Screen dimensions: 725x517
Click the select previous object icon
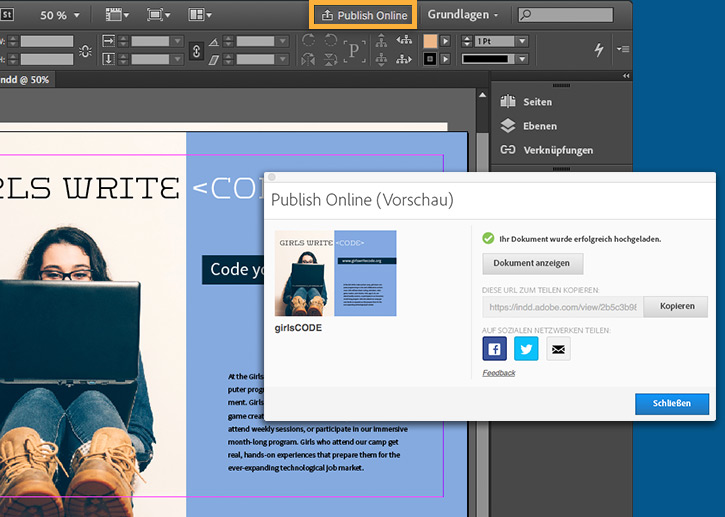point(404,40)
